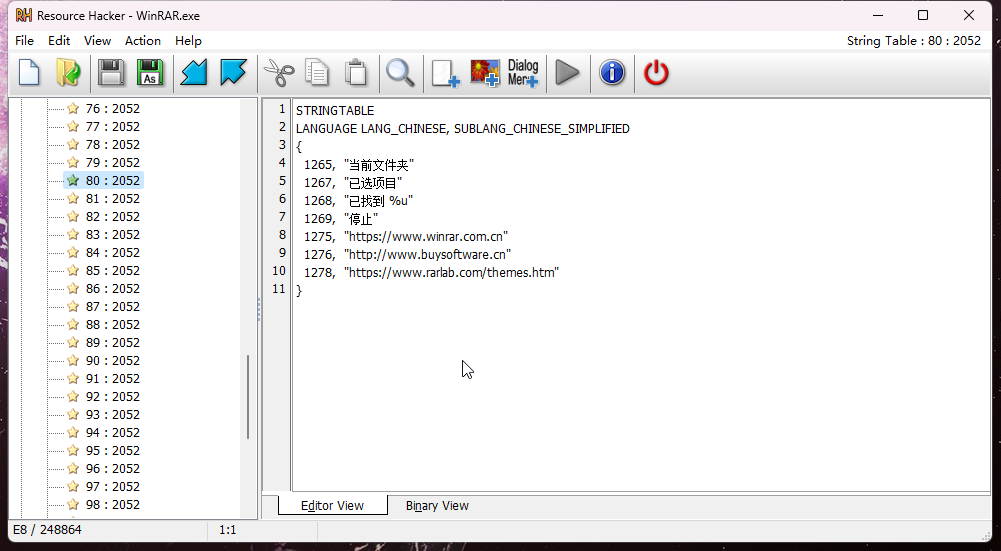The image size is (1001, 551).
Task: Select tree item 84 : 2052
Action: pos(113,253)
